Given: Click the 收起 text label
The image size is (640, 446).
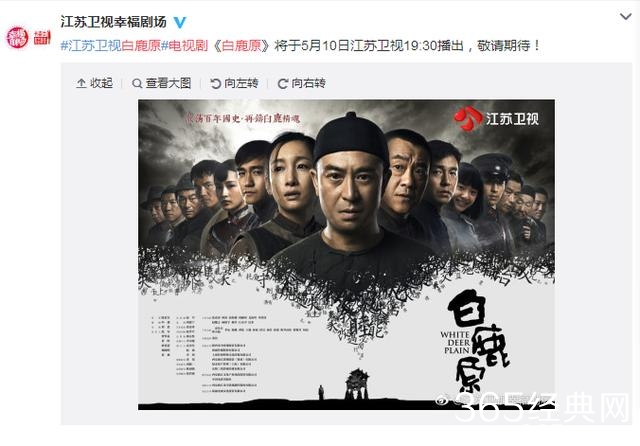Looking at the screenshot, I should coord(101,83).
